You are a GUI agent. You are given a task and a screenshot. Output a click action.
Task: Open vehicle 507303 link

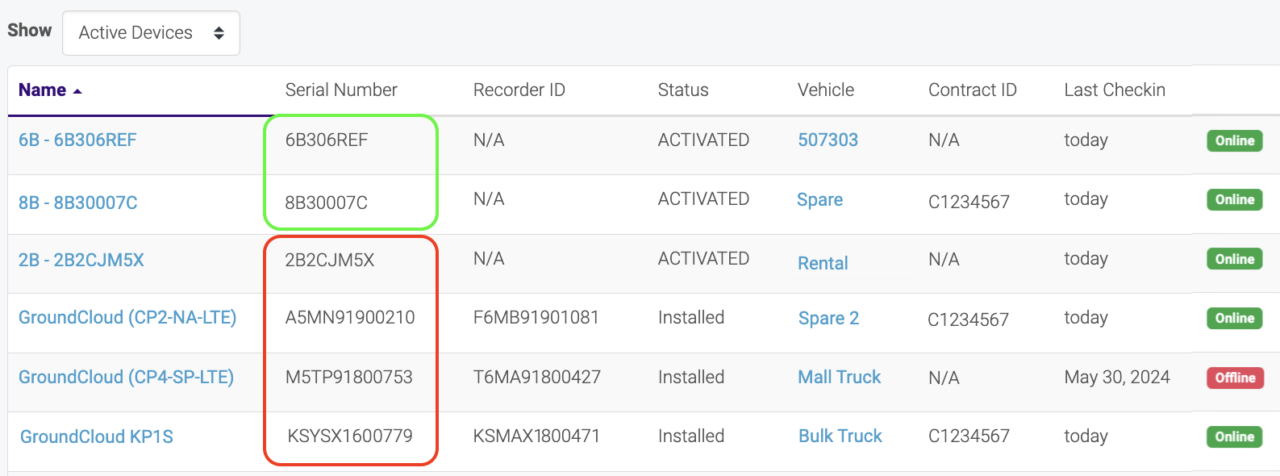pyautogui.click(x=828, y=140)
